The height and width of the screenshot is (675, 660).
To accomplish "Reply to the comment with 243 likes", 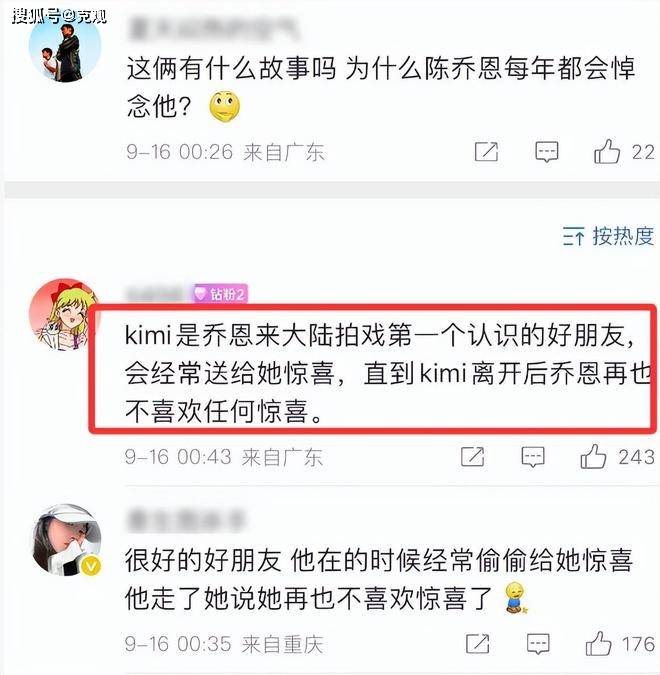I will click(x=533, y=457).
